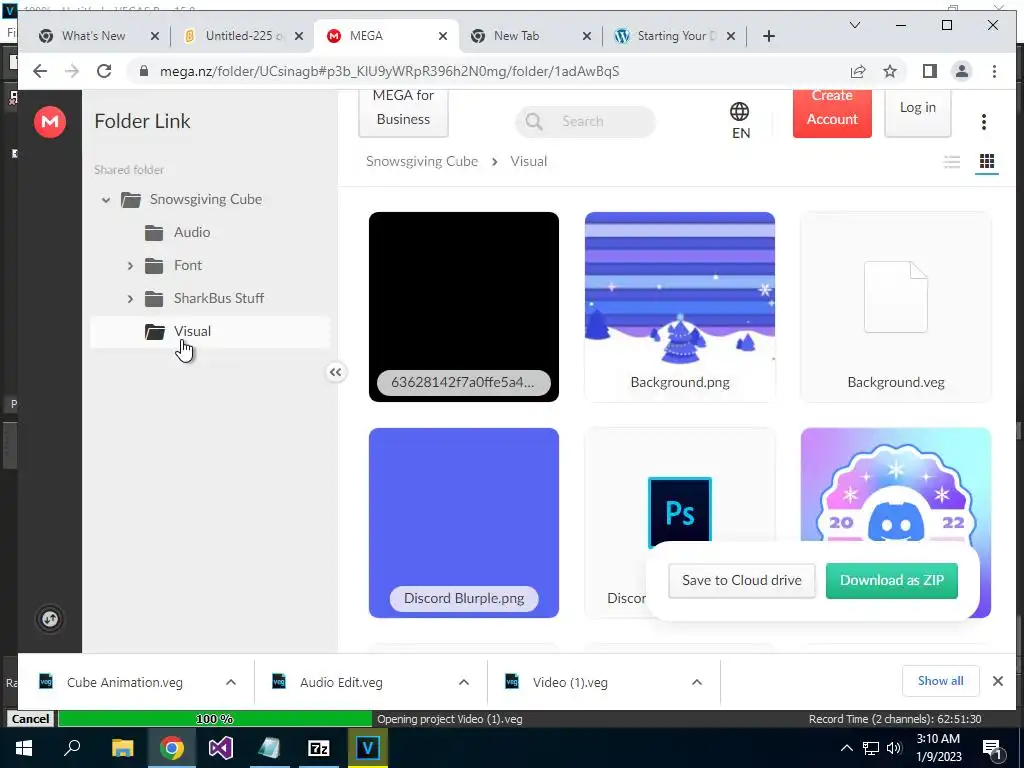Close the MEGA tab
Viewport: 1024px width, 768px height.
[443, 36]
